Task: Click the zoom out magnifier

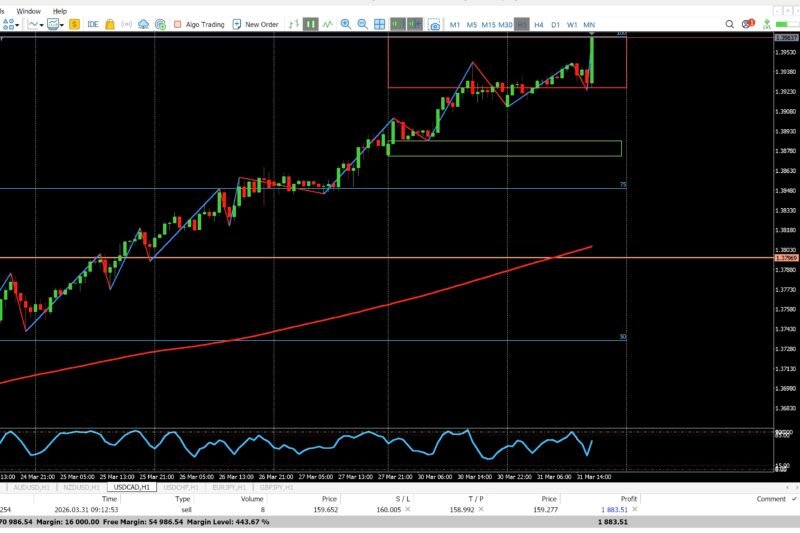Action: point(362,24)
